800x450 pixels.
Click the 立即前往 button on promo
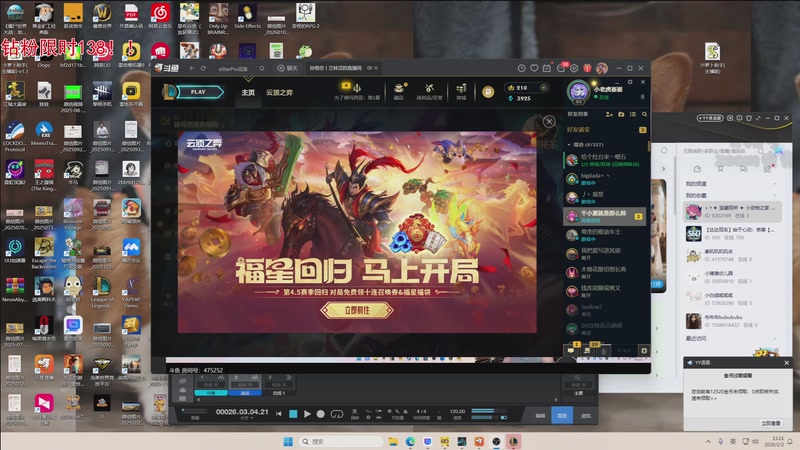(357, 310)
